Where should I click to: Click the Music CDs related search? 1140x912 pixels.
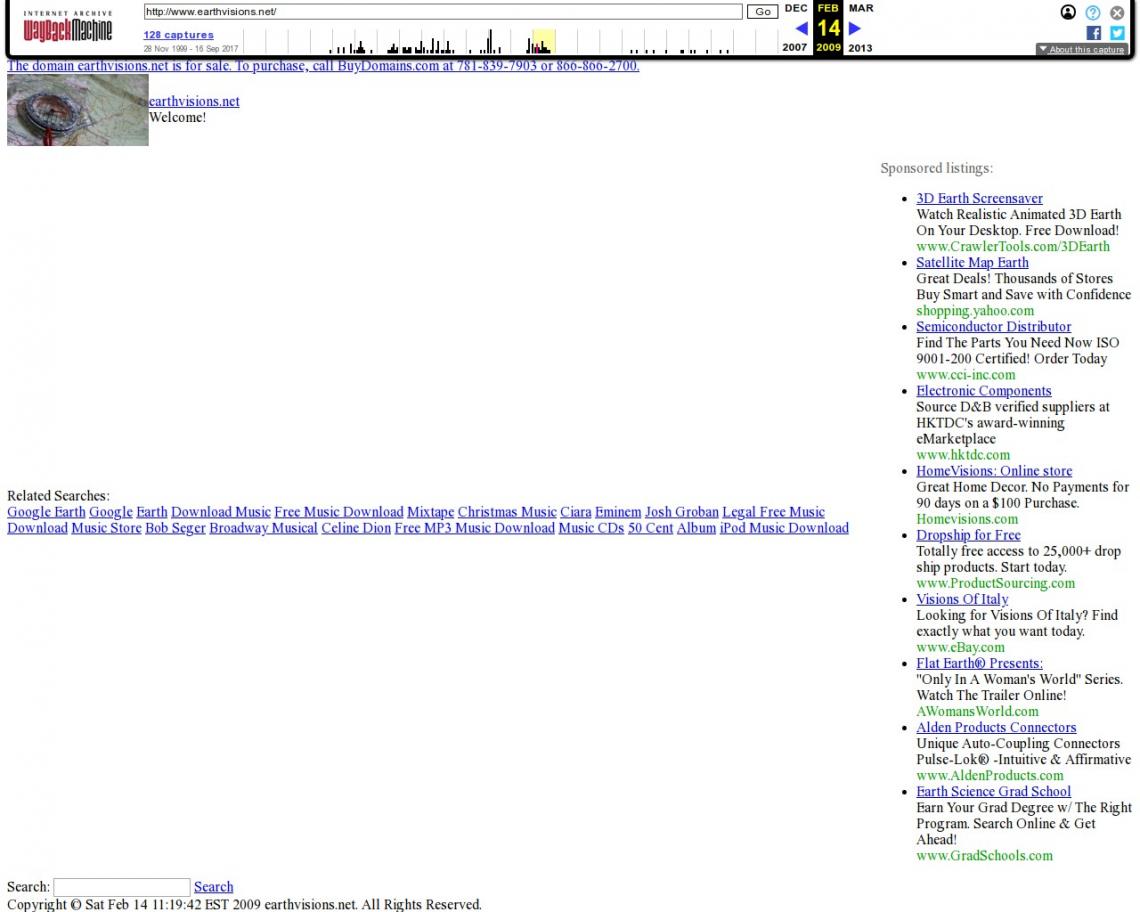[x=591, y=528]
